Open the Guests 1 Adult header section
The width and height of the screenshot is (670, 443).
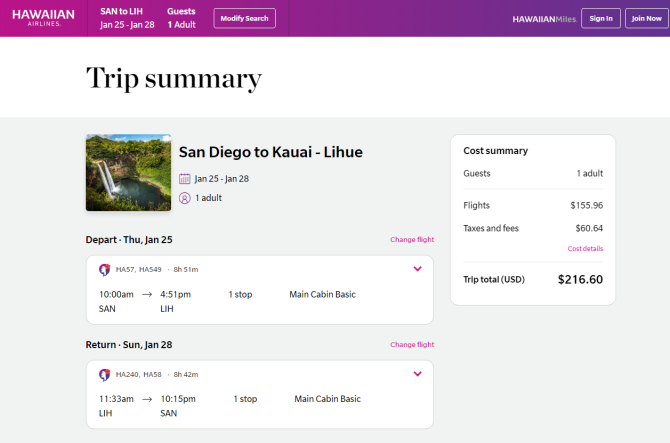pos(182,18)
